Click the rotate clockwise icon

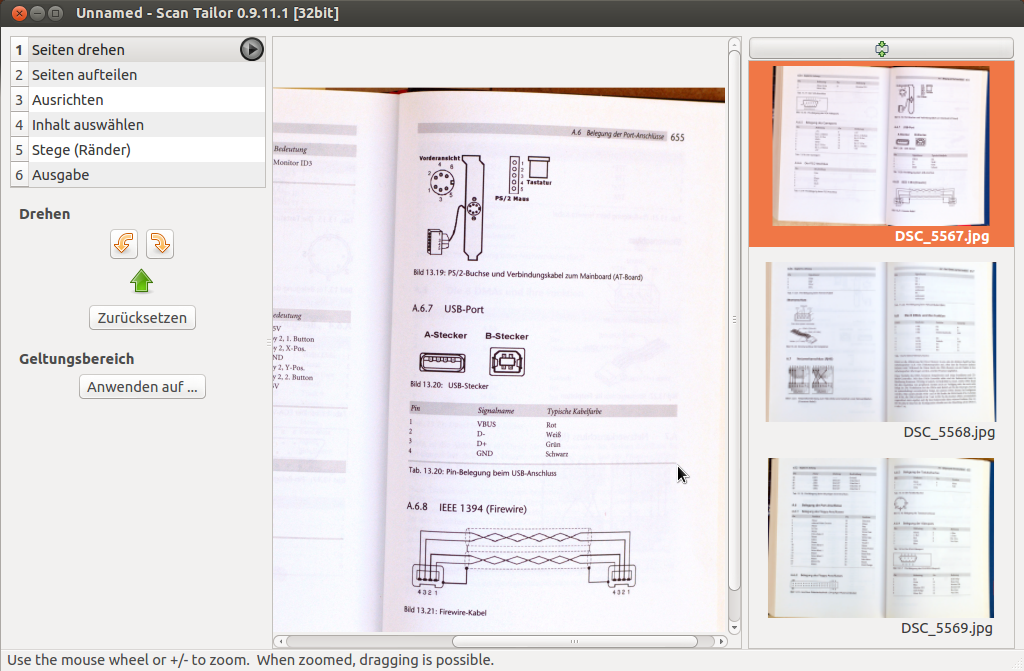[160, 243]
